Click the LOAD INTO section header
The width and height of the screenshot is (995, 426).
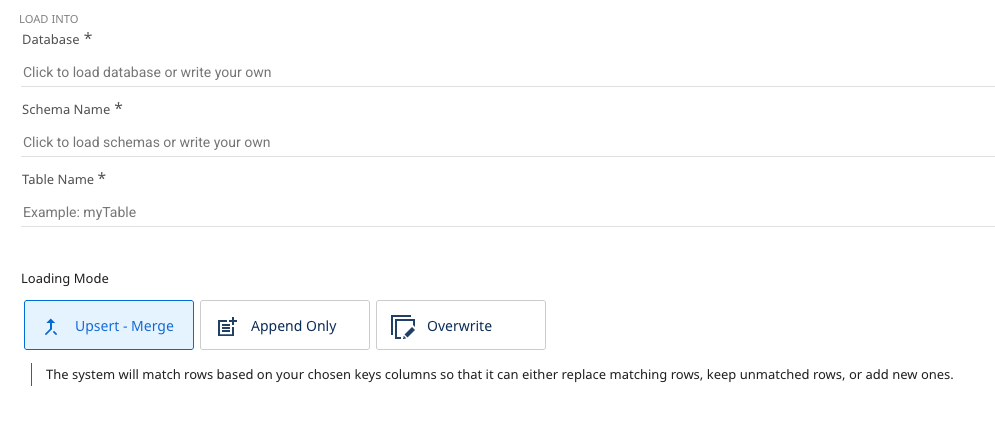[x=49, y=19]
